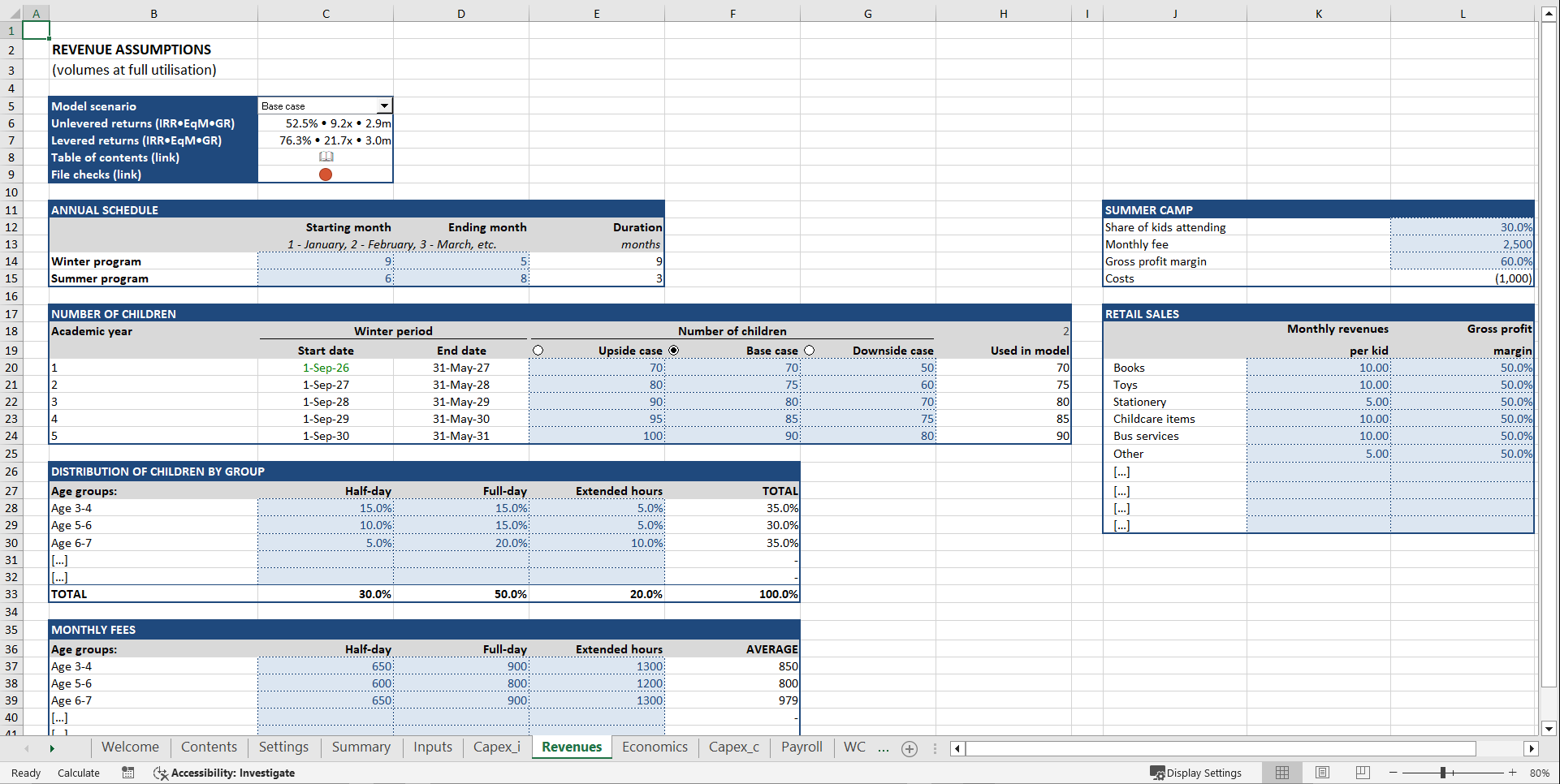Screen dimensions: 1560x784
Task: Open Page Break Preview via status bar icon
Action: [1362, 773]
